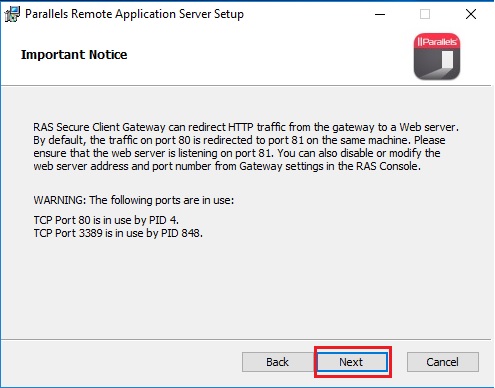Click the white door graphic in logo

447,60
